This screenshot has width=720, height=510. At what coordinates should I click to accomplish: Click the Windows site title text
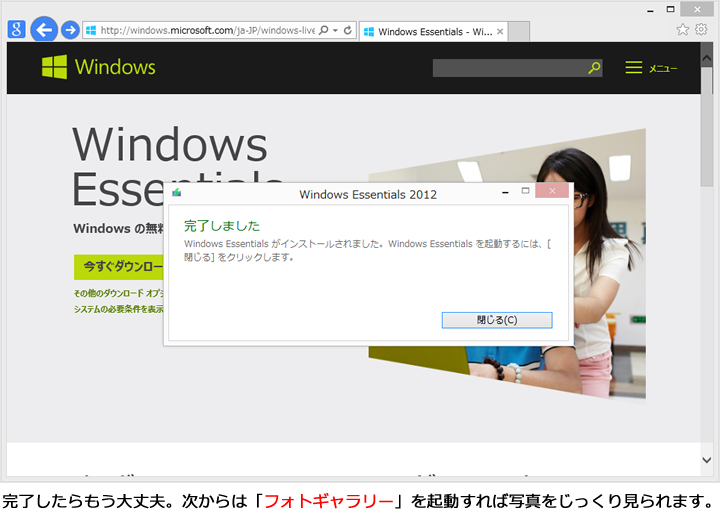[x=115, y=67]
